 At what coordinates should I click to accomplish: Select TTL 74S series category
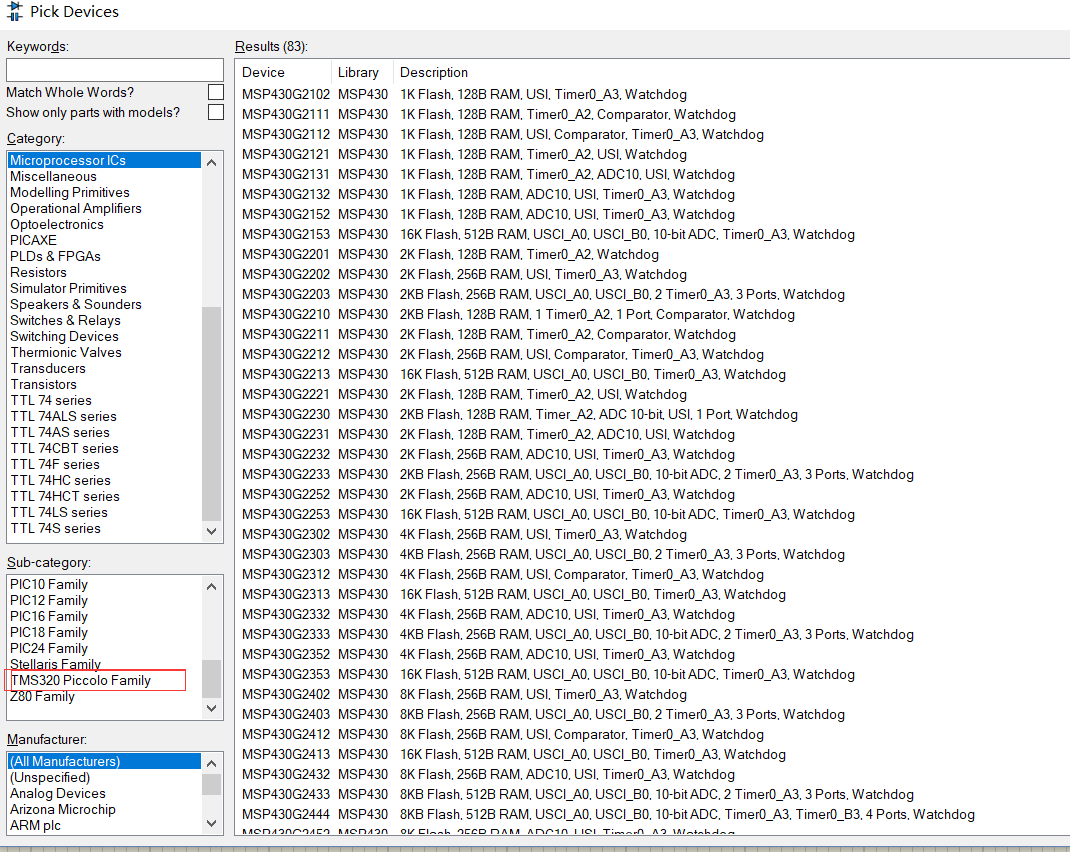click(x=55, y=528)
